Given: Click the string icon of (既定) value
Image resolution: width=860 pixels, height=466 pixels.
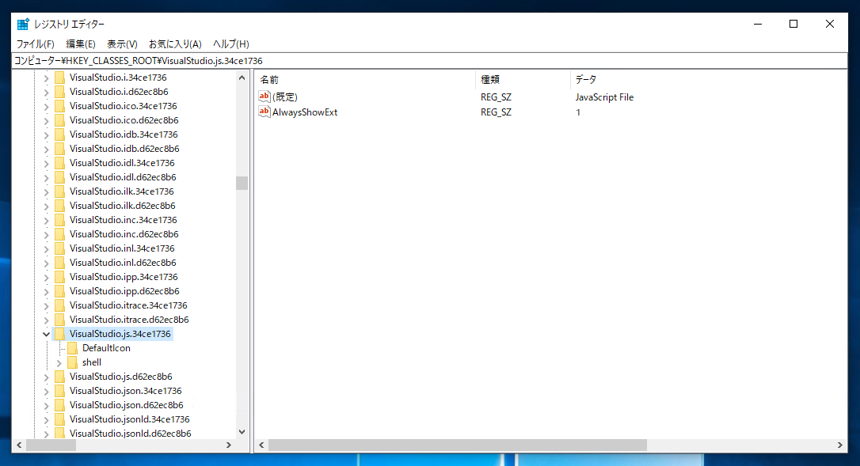Looking at the screenshot, I should click(264, 96).
